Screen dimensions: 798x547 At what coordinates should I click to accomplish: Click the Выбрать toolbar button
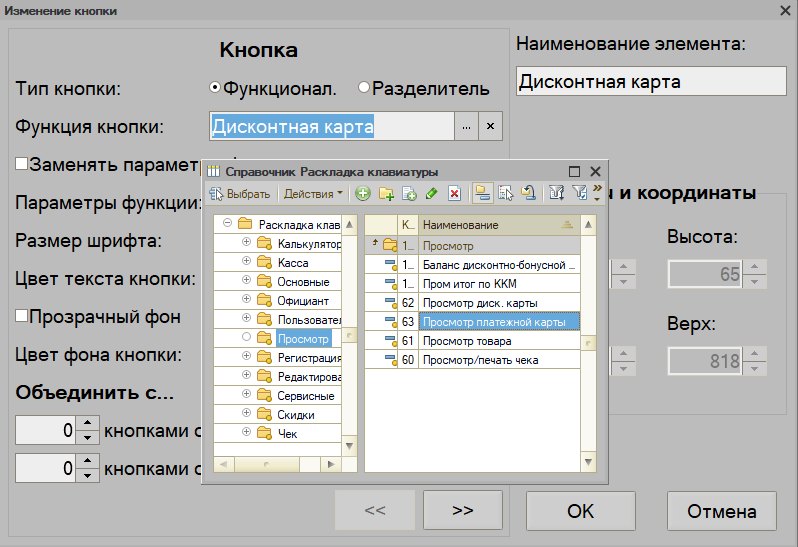tap(240, 194)
